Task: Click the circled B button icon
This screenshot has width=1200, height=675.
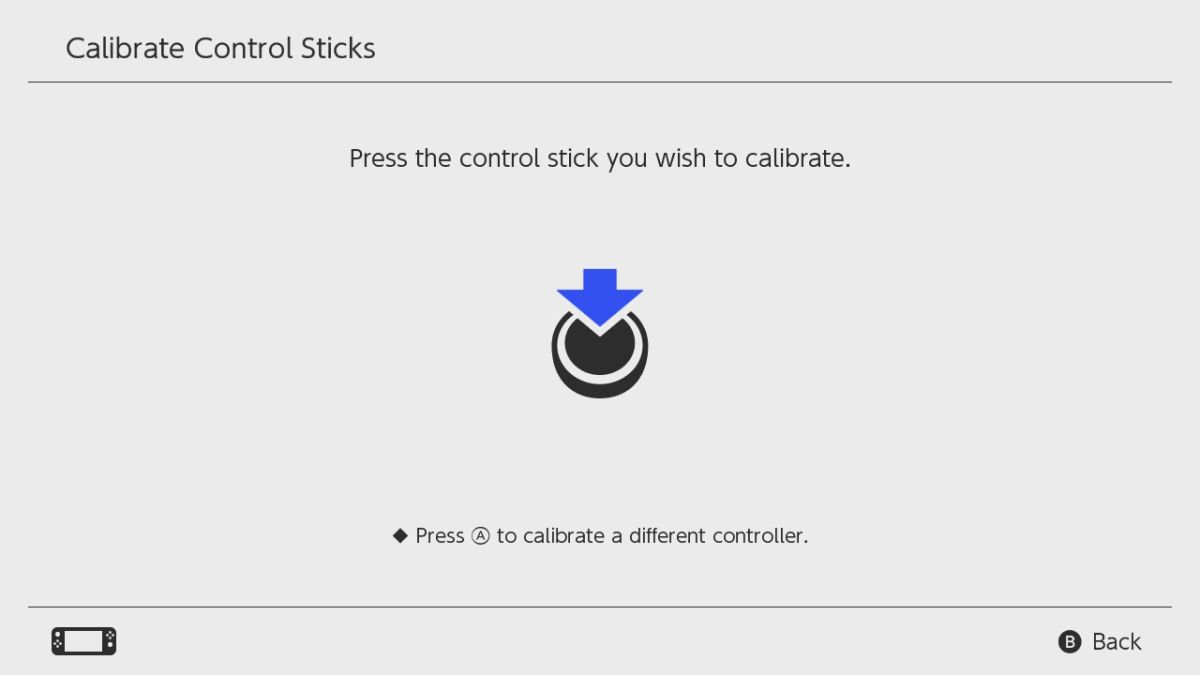Action: (x=1070, y=642)
